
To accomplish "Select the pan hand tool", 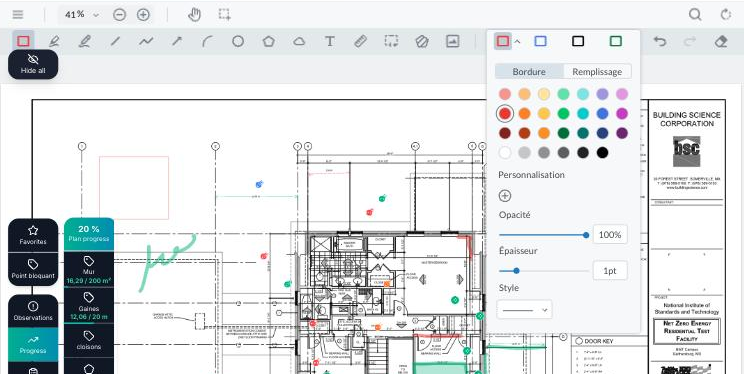I will click(x=195, y=15).
